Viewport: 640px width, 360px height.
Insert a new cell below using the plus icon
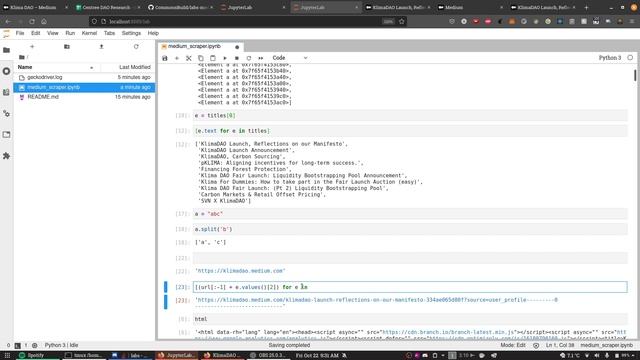click(177, 58)
